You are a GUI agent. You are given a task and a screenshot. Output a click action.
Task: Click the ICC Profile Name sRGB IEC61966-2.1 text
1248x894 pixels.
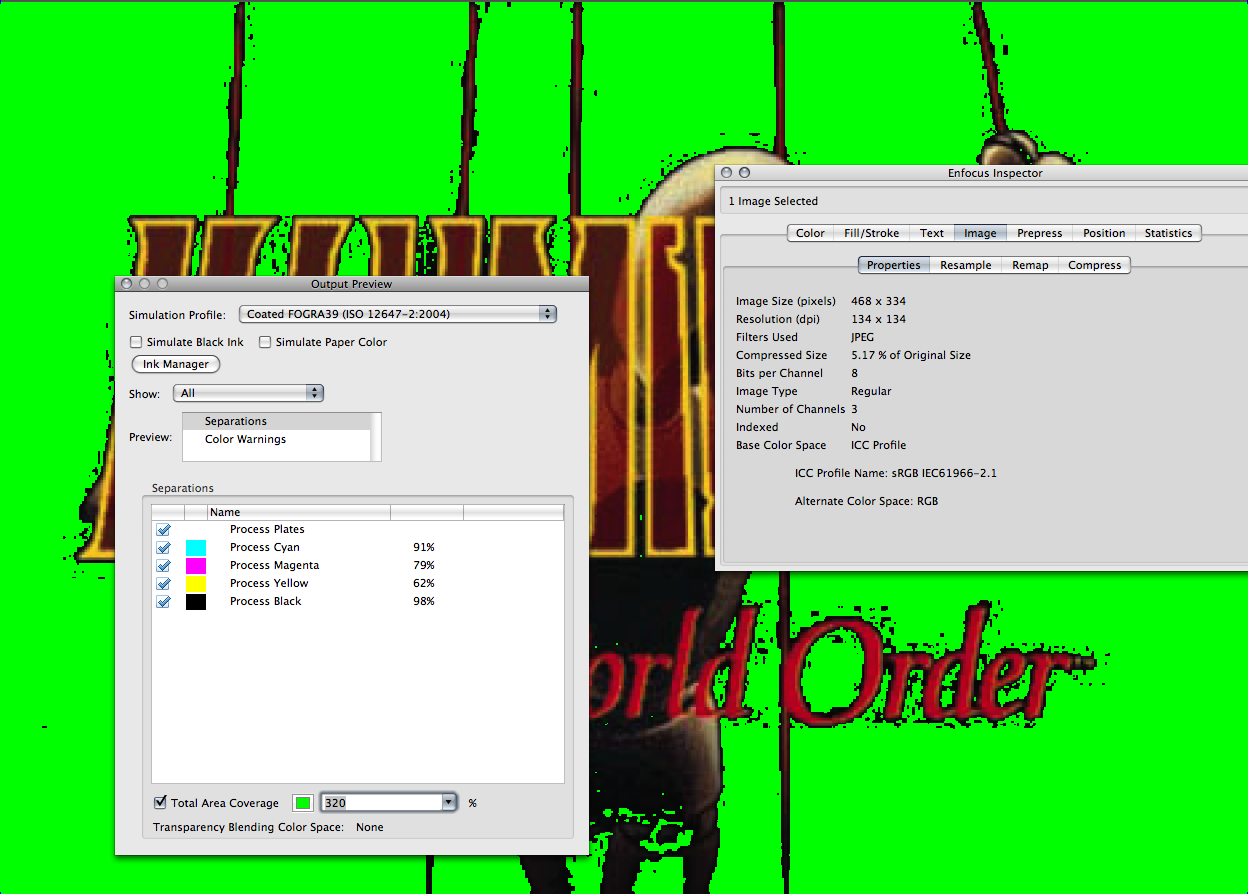[x=895, y=473]
